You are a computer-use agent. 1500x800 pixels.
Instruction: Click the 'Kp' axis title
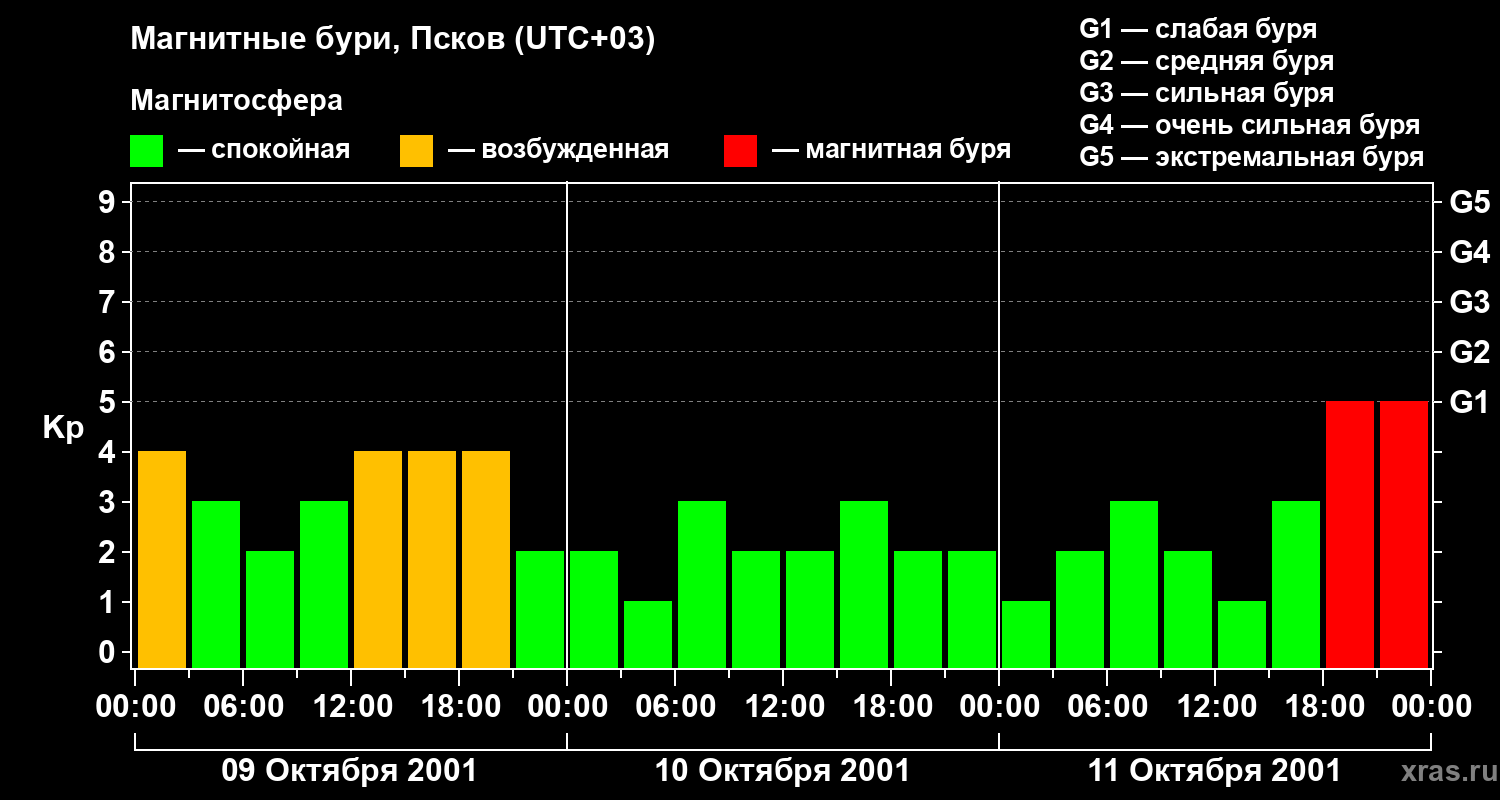coord(64,428)
